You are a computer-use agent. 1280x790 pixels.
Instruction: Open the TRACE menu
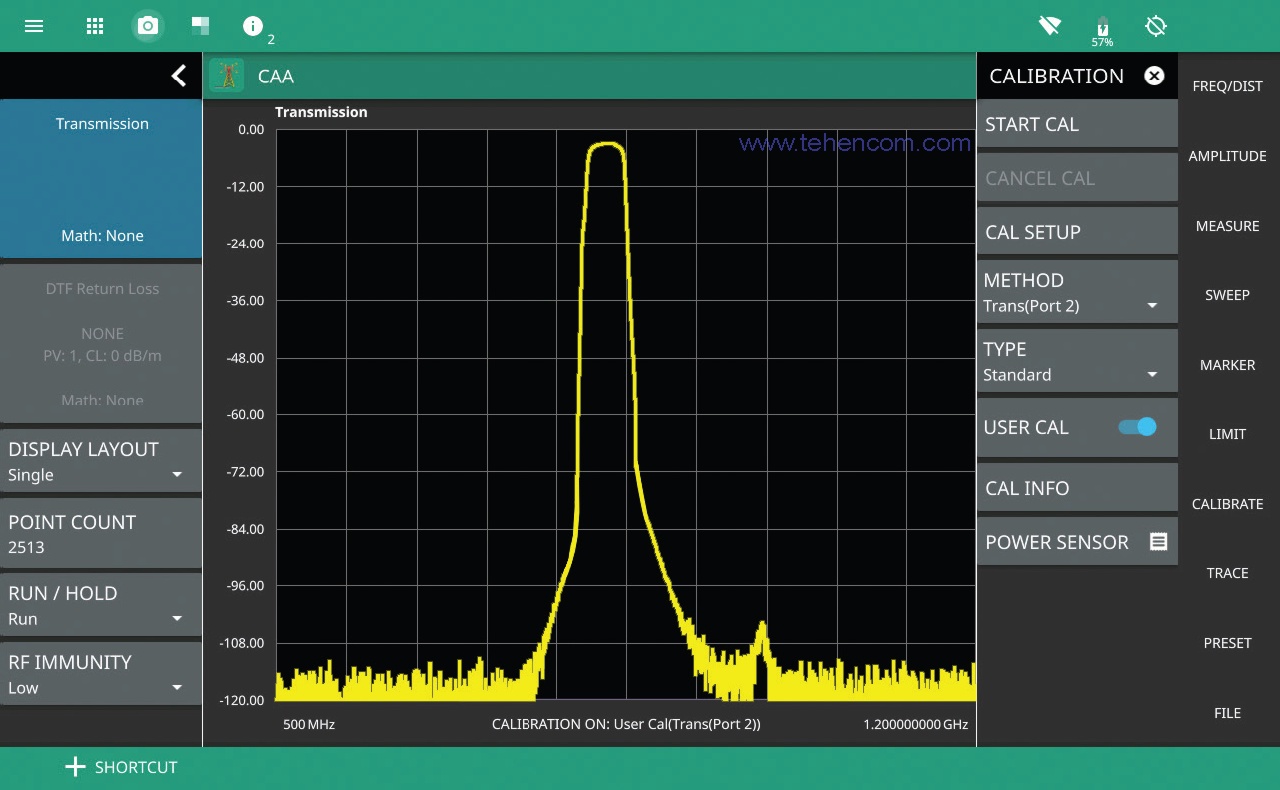point(1228,573)
